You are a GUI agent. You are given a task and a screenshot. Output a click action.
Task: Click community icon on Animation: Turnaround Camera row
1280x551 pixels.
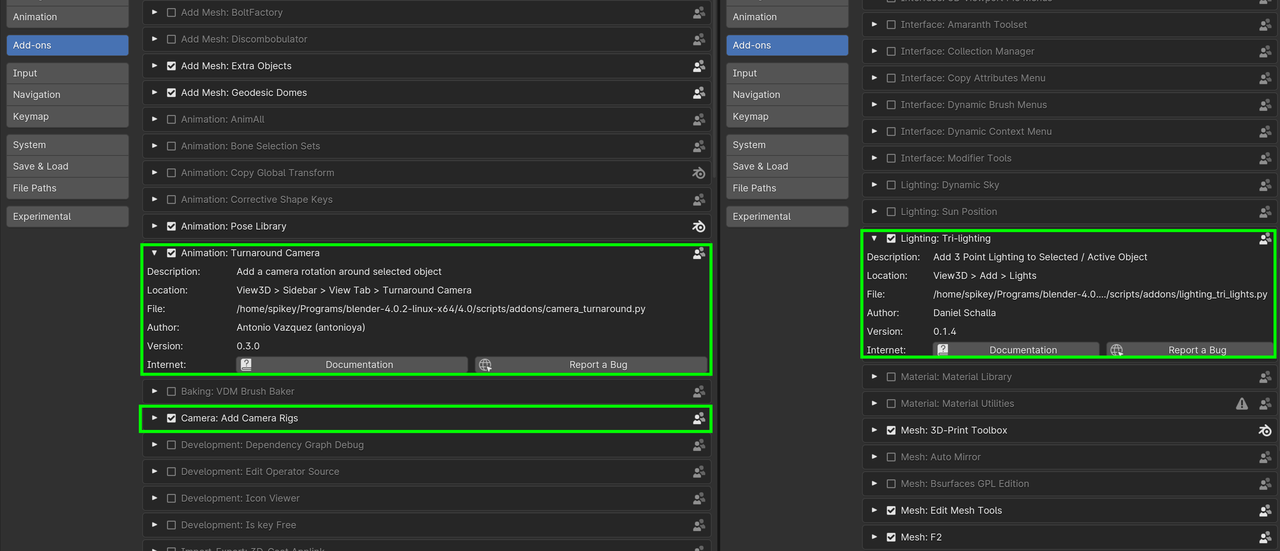tap(699, 254)
